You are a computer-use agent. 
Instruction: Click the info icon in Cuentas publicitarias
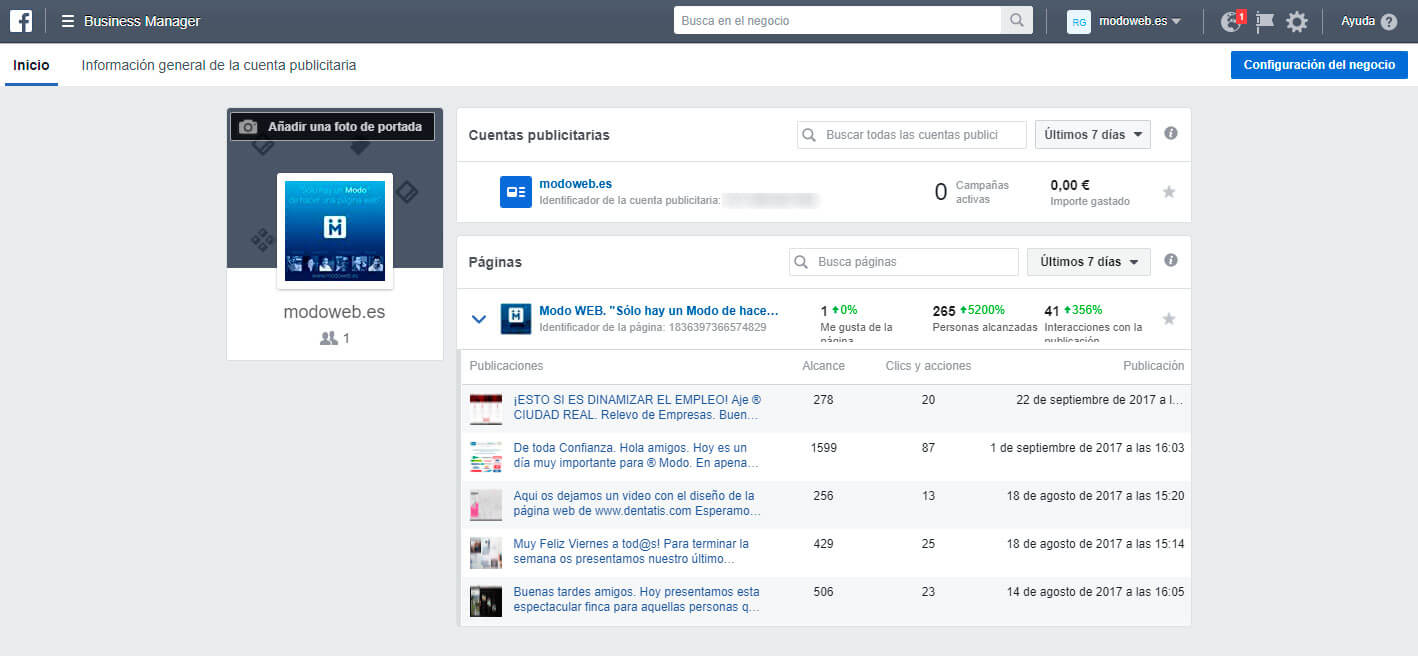click(1171, 133)
